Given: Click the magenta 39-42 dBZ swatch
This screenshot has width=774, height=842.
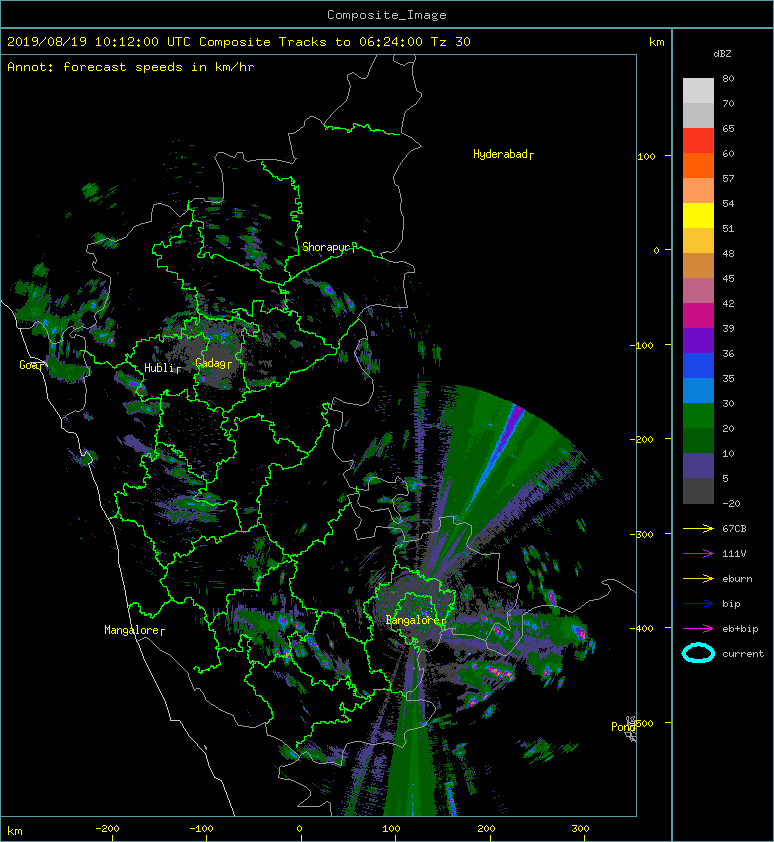Looking at the screenshot, I should point(698,315).
